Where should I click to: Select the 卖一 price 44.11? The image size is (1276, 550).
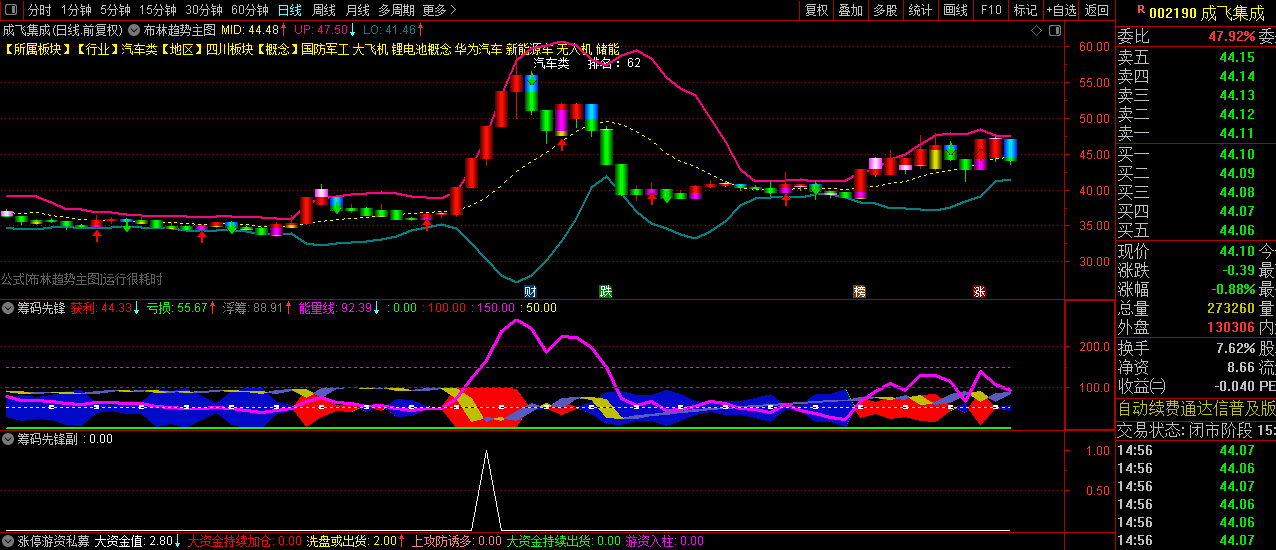1237,133
